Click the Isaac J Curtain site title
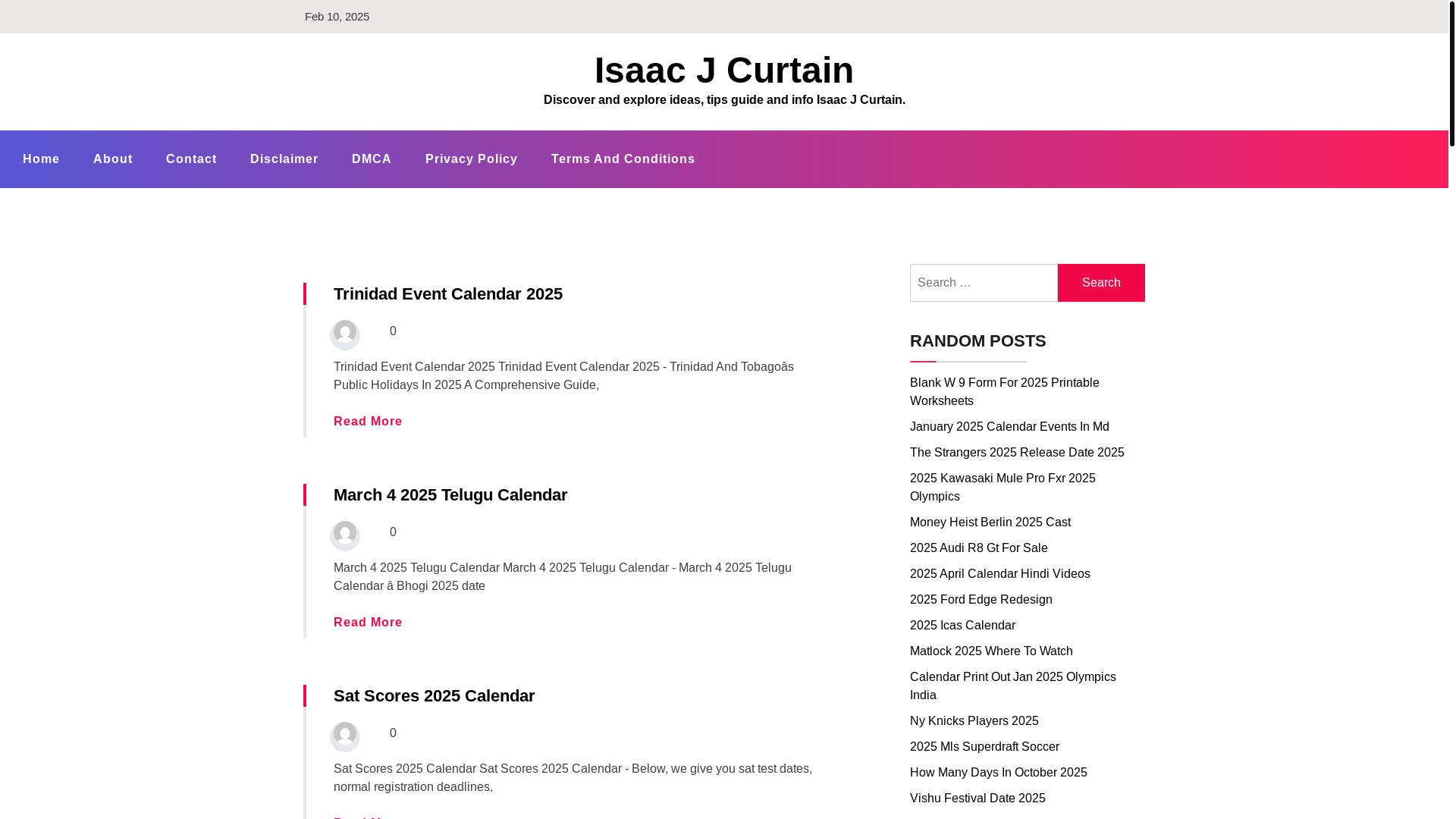This screenshot has width=1456, height=819. point(724,70)
